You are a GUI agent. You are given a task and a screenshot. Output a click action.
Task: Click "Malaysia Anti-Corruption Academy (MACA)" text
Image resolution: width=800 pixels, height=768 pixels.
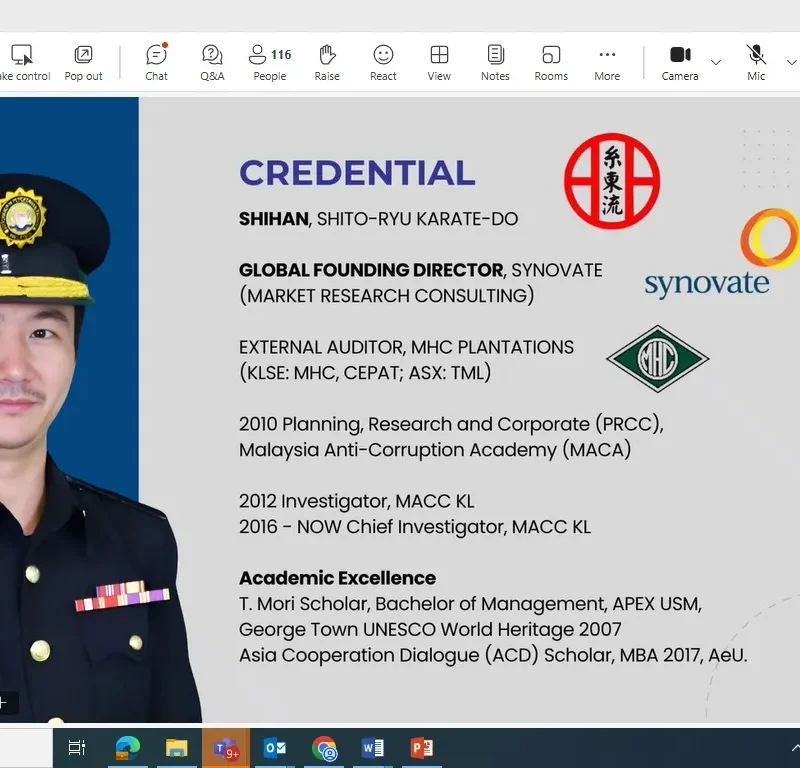point(435,450)
